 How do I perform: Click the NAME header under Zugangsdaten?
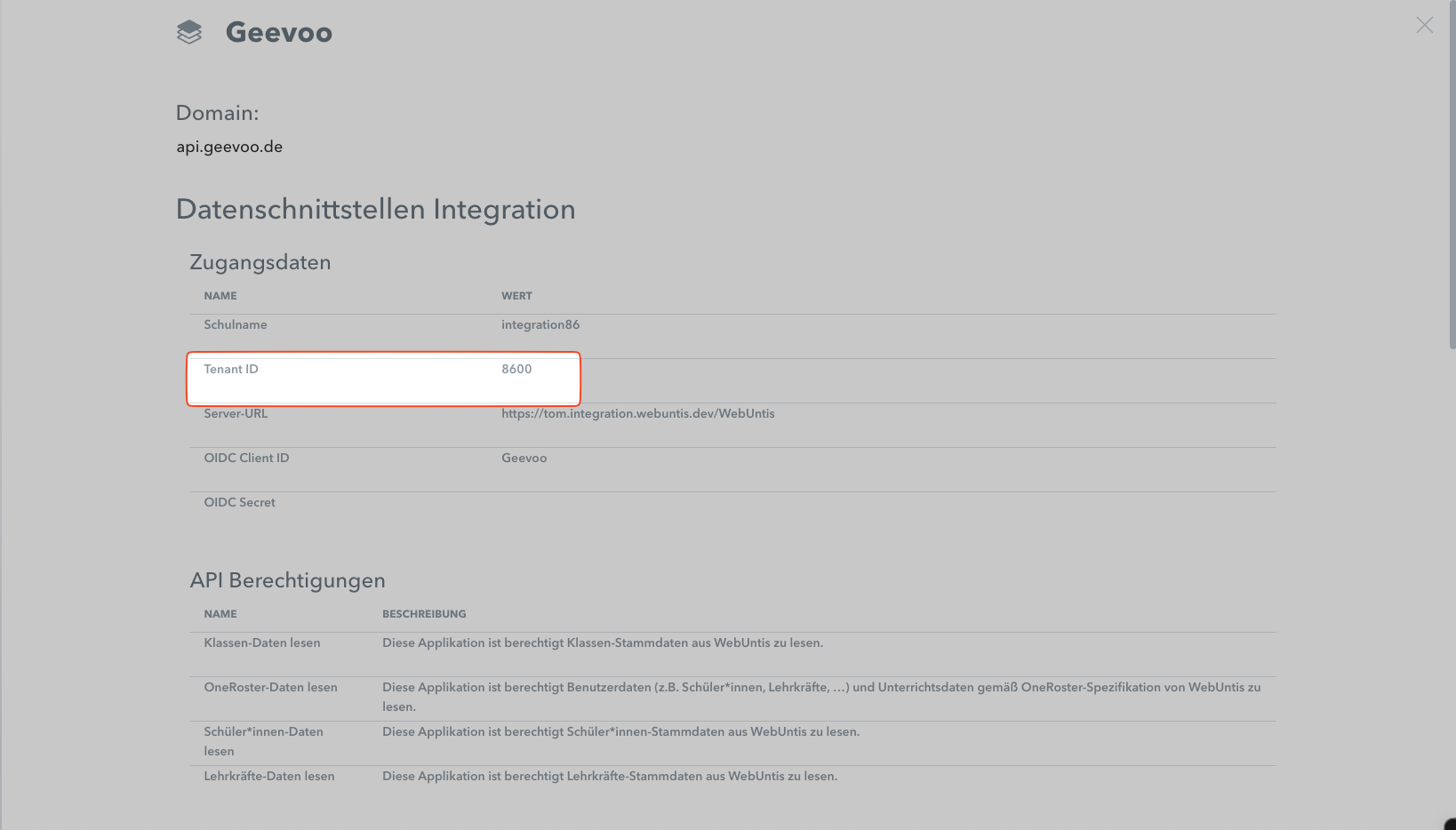220,296
